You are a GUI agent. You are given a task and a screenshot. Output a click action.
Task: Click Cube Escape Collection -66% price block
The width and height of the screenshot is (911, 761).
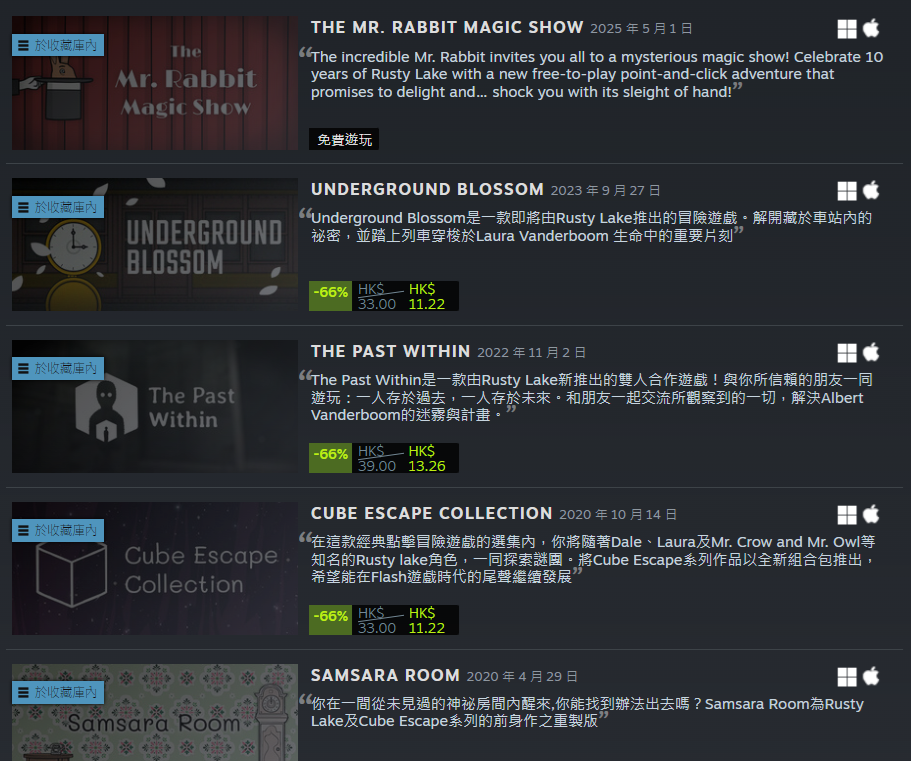click(x=384, y=620)
